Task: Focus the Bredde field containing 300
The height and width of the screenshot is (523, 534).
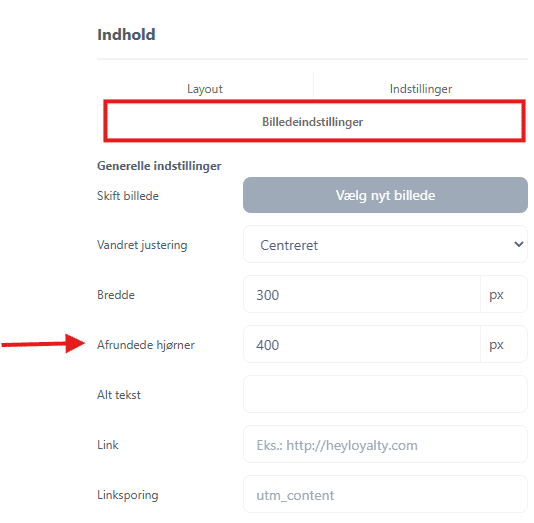Action: tap(362, 295)
